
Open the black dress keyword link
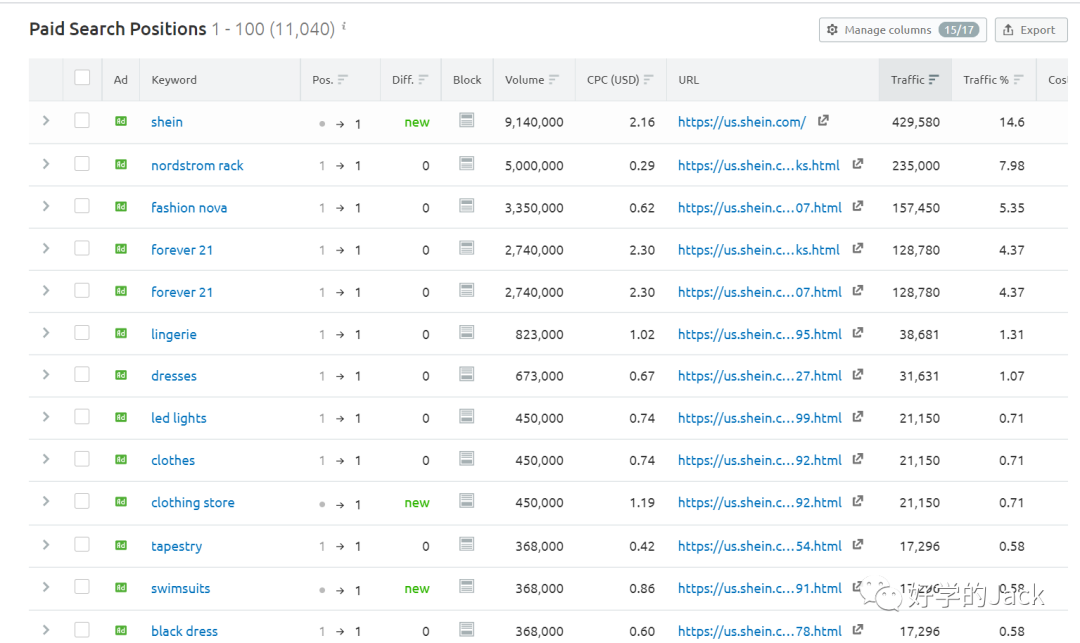pyautogui.click(x=184, y=631)
